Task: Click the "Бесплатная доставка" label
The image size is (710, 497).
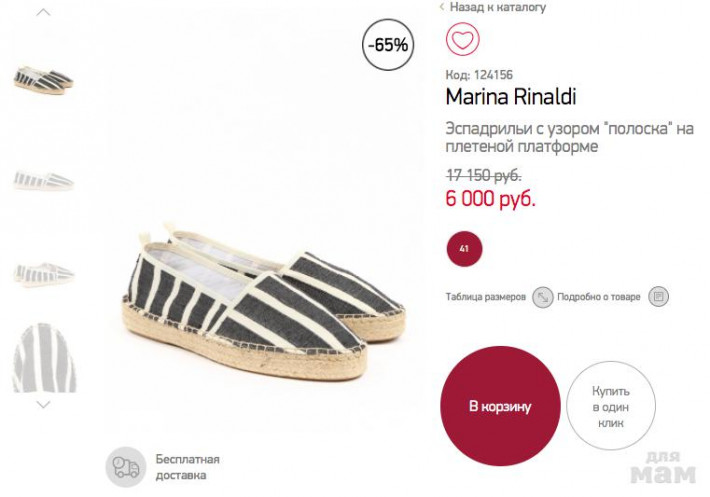Action: [x=187, y=467]
